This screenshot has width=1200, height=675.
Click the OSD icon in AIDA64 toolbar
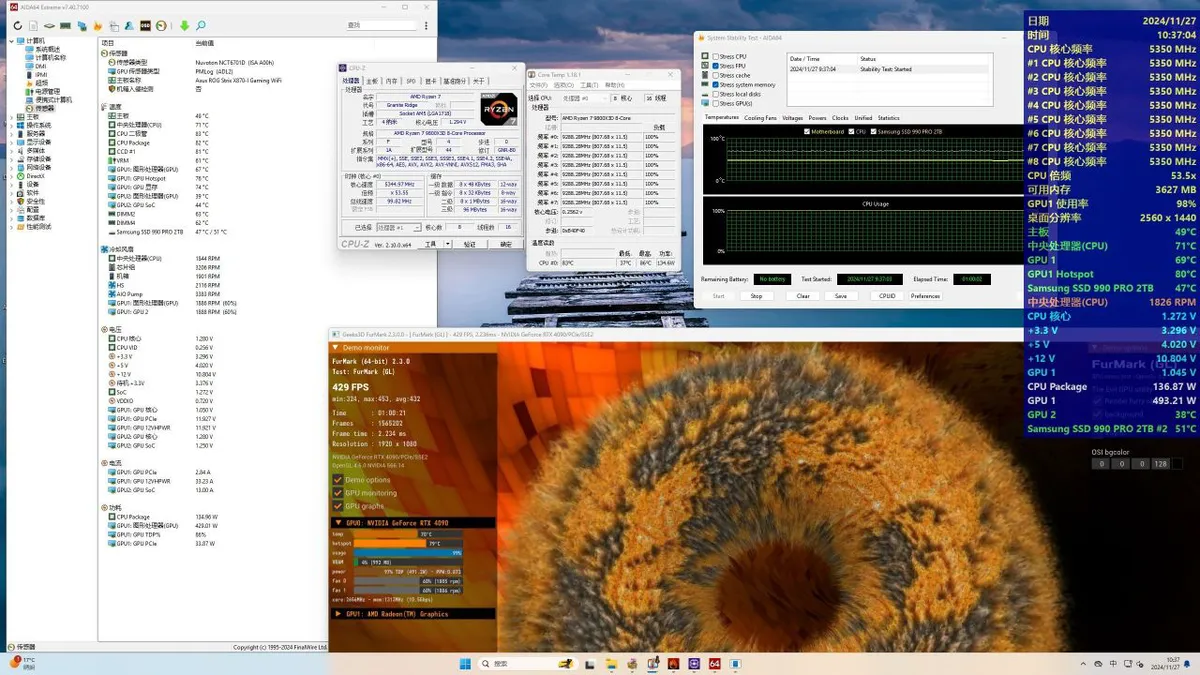[x=145, y=25]
